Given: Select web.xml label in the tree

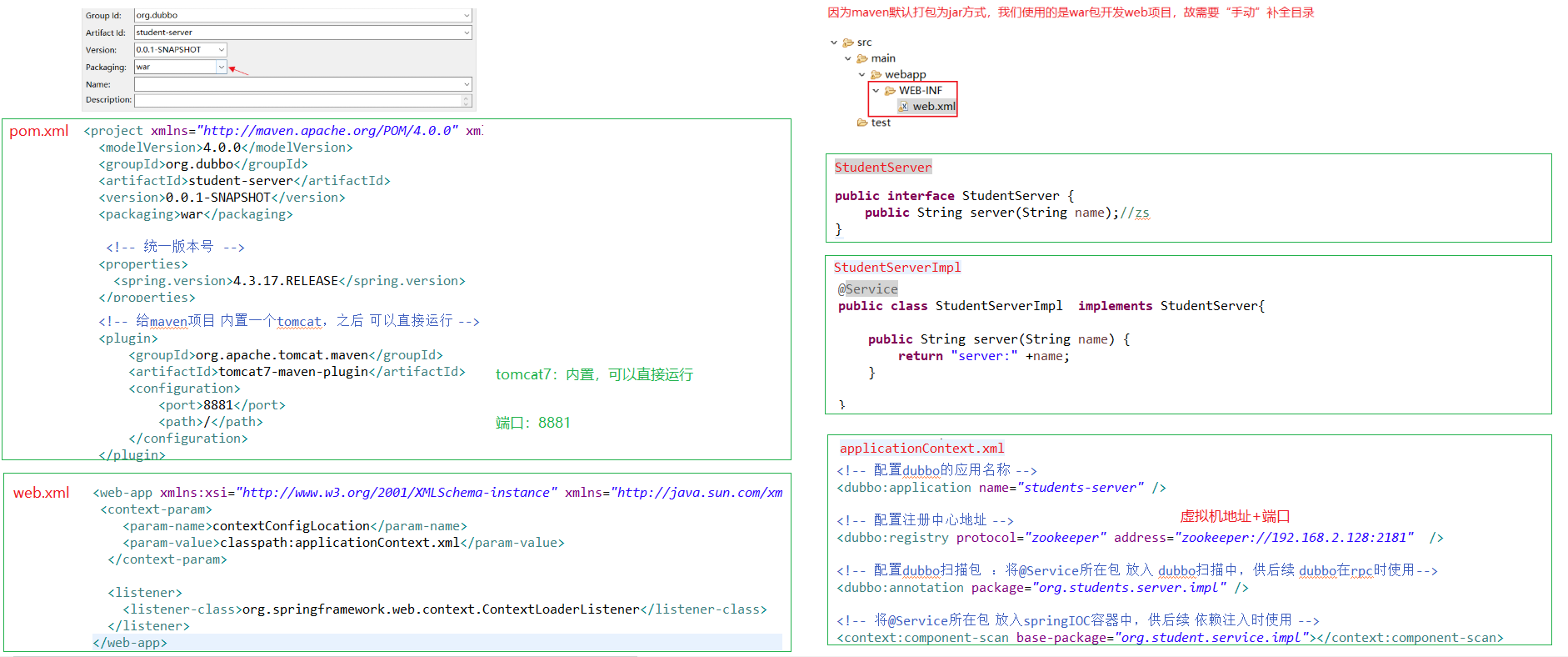Looking at the screenshot, I should tap(934, 107).
